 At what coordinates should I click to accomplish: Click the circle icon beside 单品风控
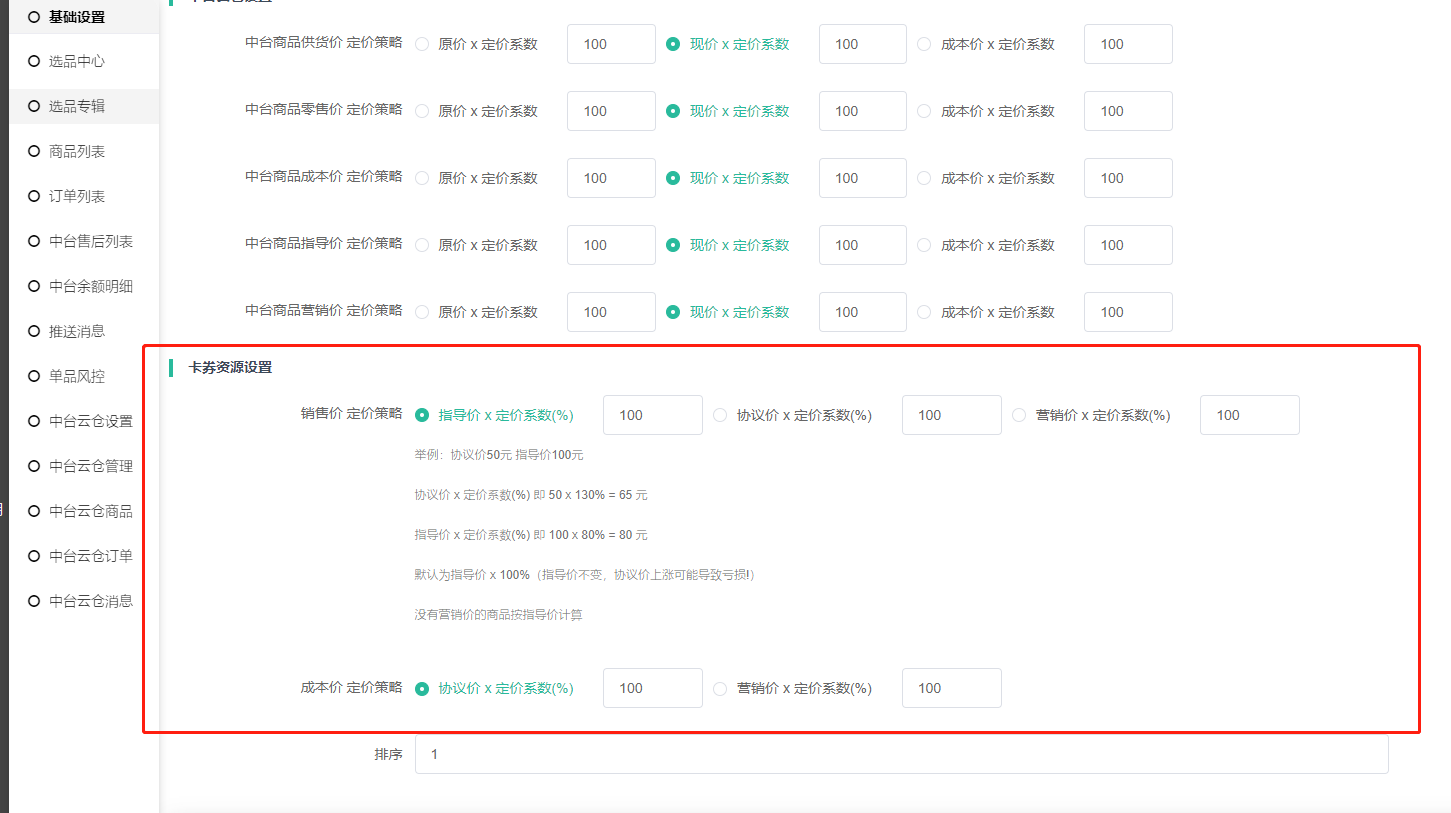pyautogui.click(x=34, y=376)
